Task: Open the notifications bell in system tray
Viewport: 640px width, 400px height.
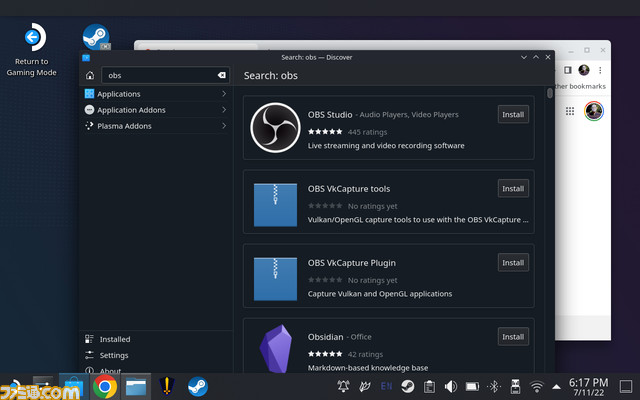Action: (x=343, y=386)
